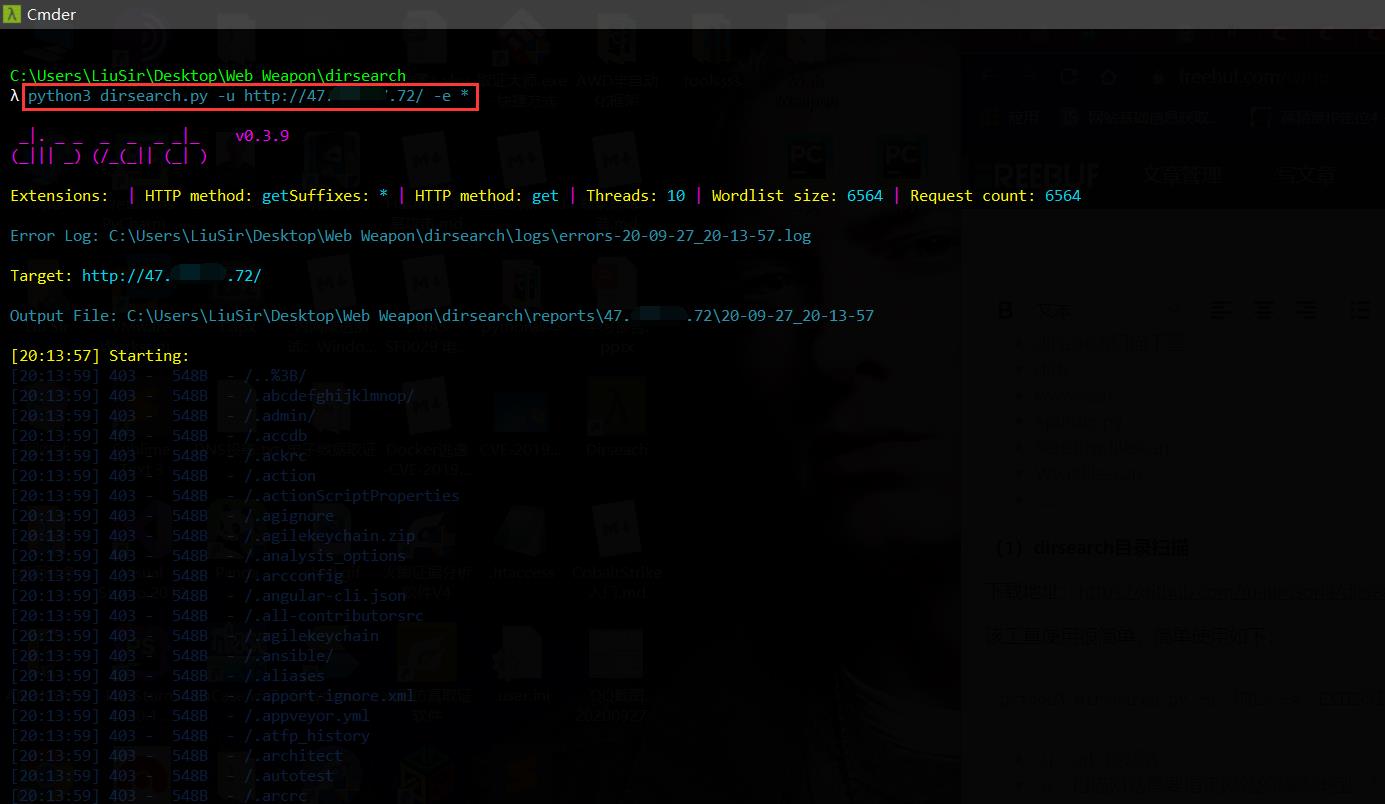Toggle the bold 'B' icon in background editor
The height and width of the screenshot is (804, 1385).
[1005, 311]
